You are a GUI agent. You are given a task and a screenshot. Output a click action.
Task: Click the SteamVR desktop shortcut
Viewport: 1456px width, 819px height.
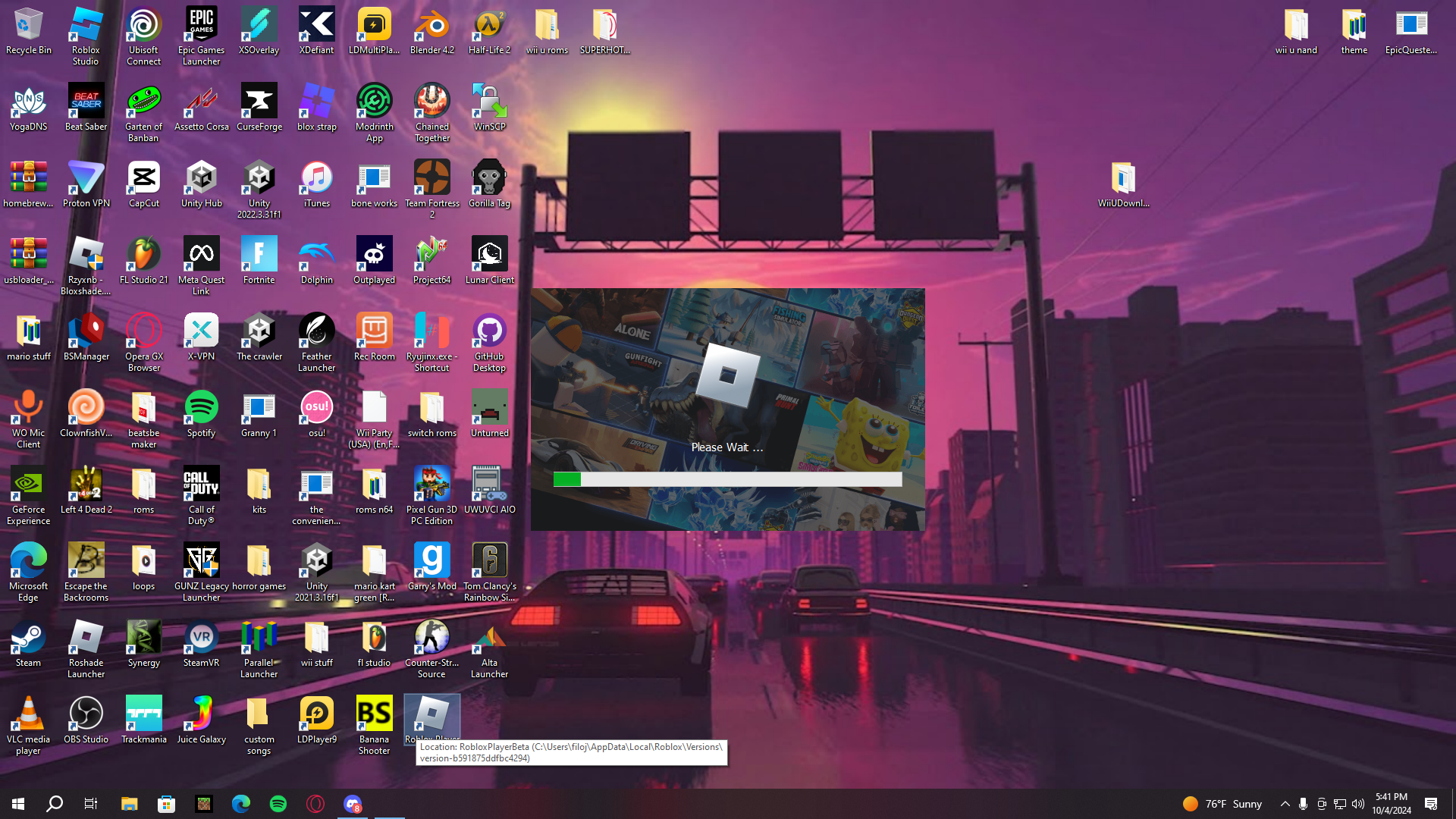(202, 645)
